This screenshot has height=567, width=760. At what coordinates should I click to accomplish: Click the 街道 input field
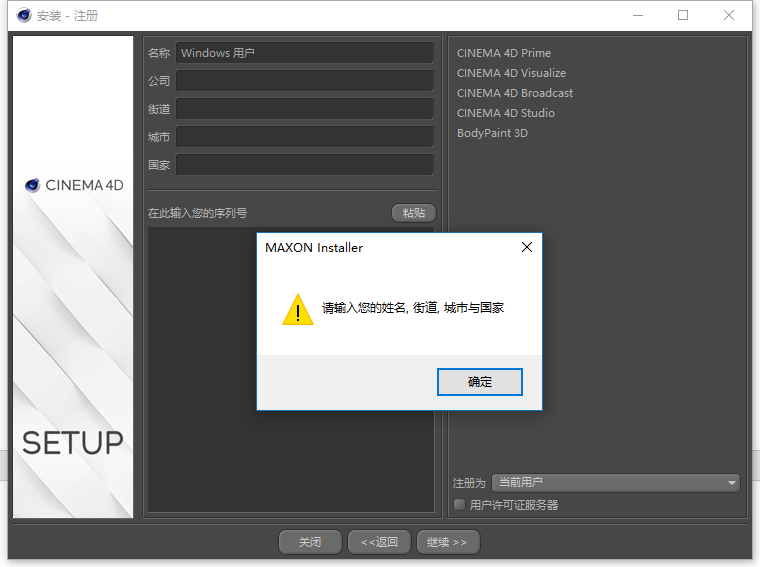(304, 109)
